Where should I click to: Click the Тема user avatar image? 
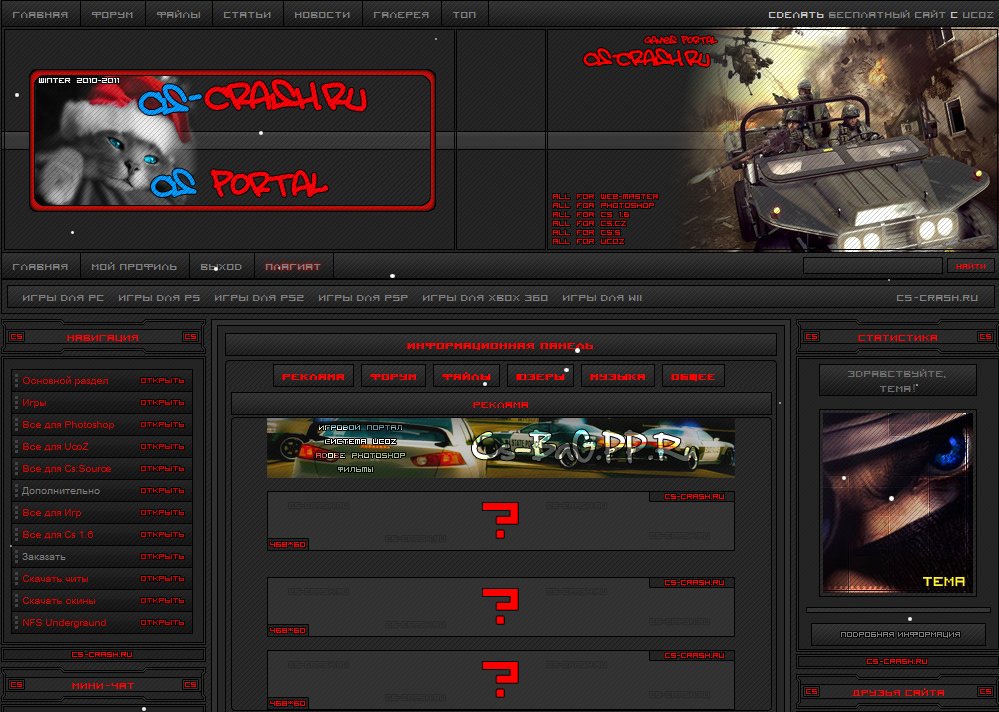pyautogui.click(x=897, y=503)
